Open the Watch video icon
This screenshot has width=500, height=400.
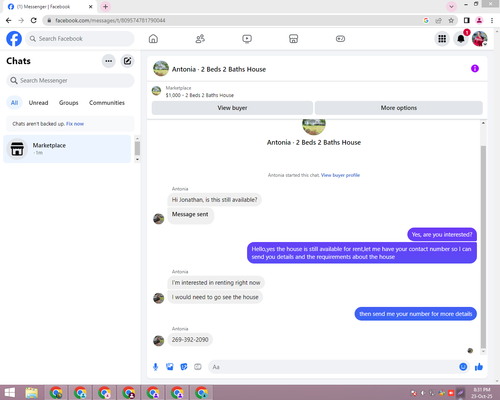tap(247, 39)
